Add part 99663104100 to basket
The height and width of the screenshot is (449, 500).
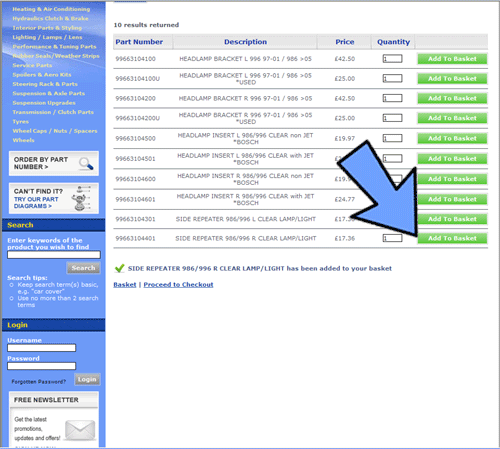[x=452, y=59]
